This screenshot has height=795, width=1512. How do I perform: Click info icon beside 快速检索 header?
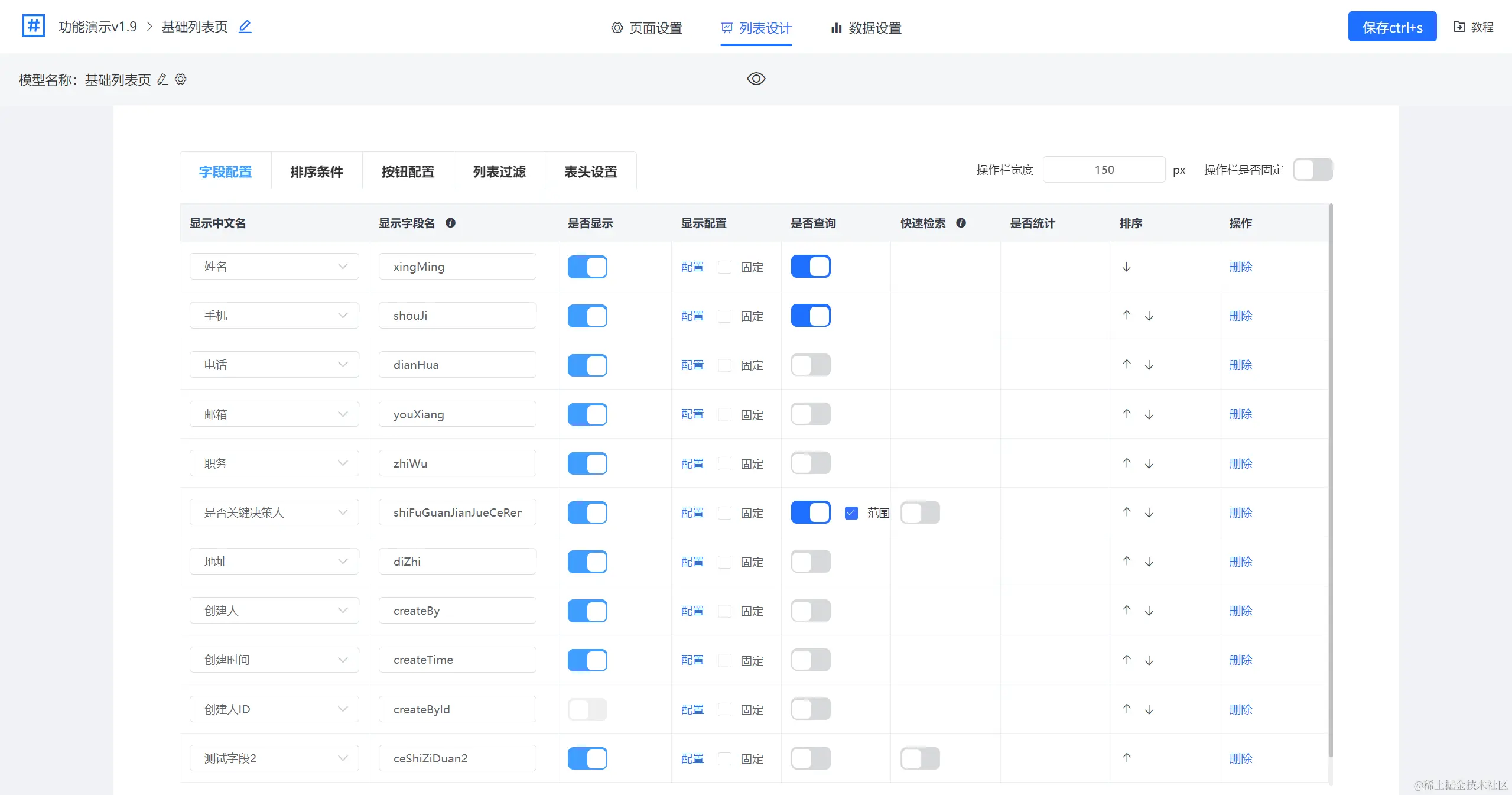(961, 223)
